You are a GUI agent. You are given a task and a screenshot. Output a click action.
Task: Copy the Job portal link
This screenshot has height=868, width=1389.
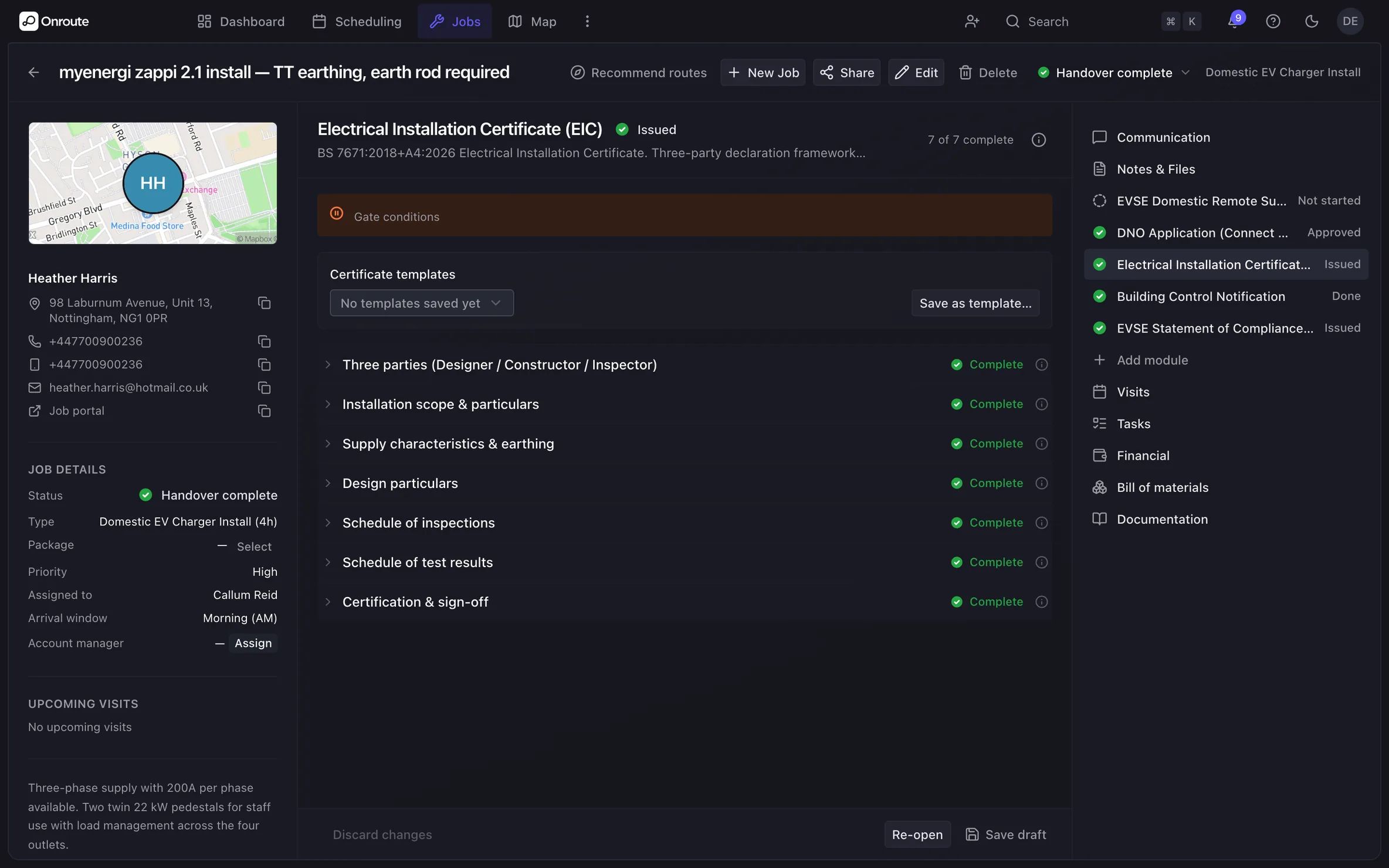[264, 411]
